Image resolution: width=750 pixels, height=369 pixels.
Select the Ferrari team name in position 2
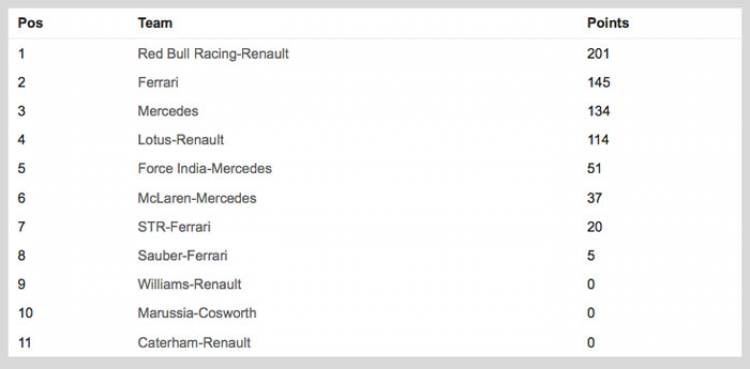pyautogui.click(x=158, y=82)
